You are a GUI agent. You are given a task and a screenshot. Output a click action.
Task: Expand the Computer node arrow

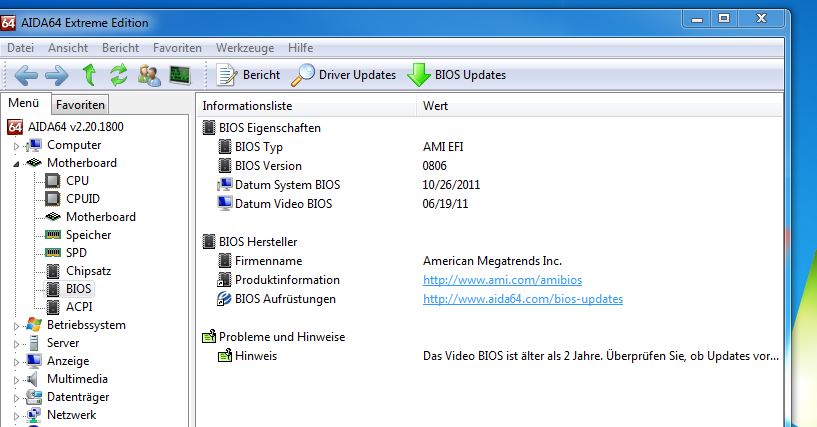(x=16, y=146)
